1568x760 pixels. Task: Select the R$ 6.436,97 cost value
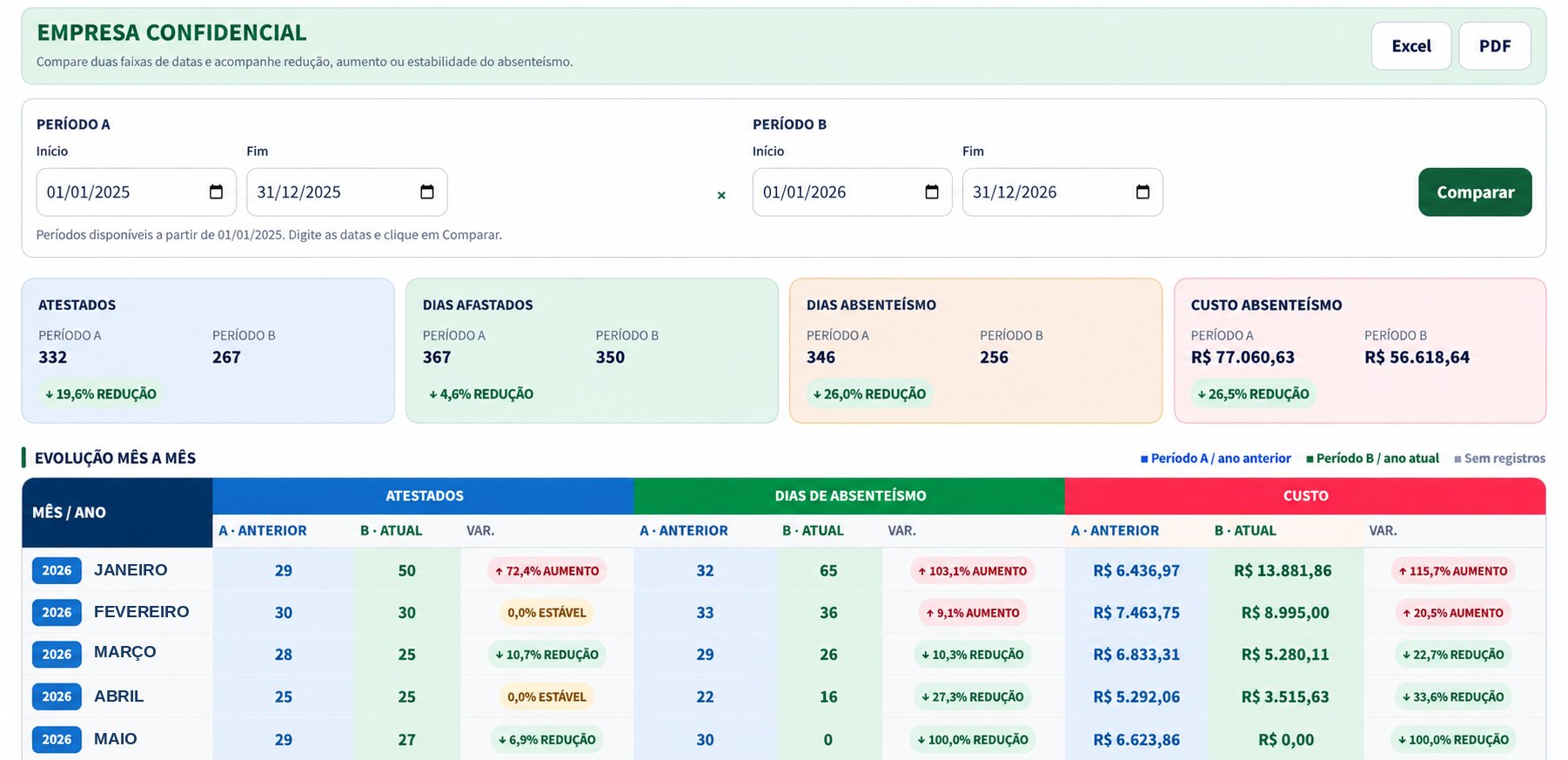coord(1136,571)
